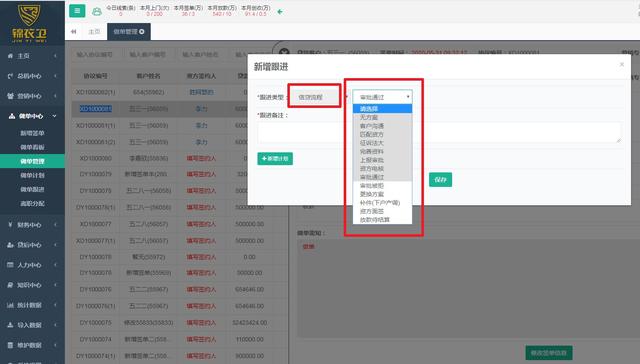Click the highlighted XD1000081 cell
The image size is (640, 364).
pyautogui.click(x=96, y=109)
